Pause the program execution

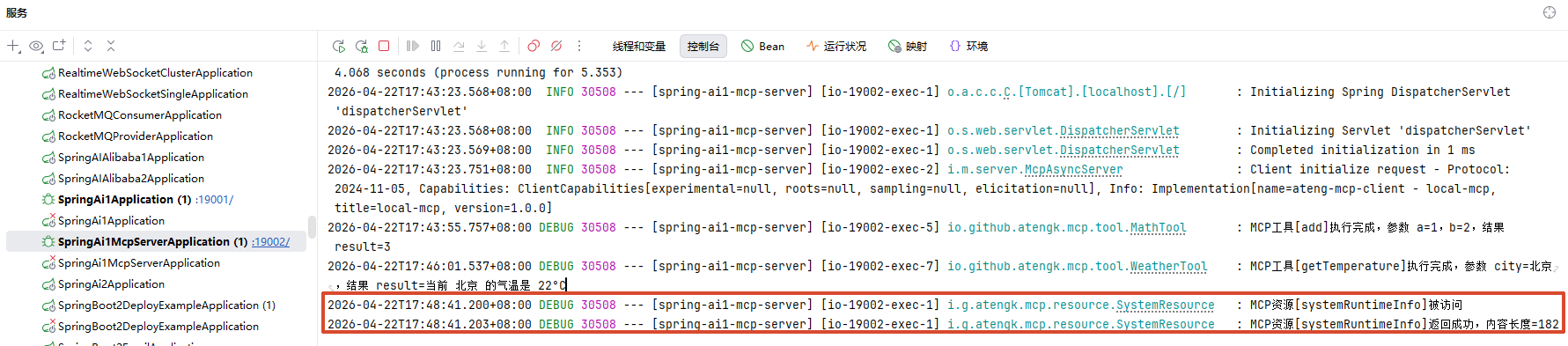click(436, 46)
